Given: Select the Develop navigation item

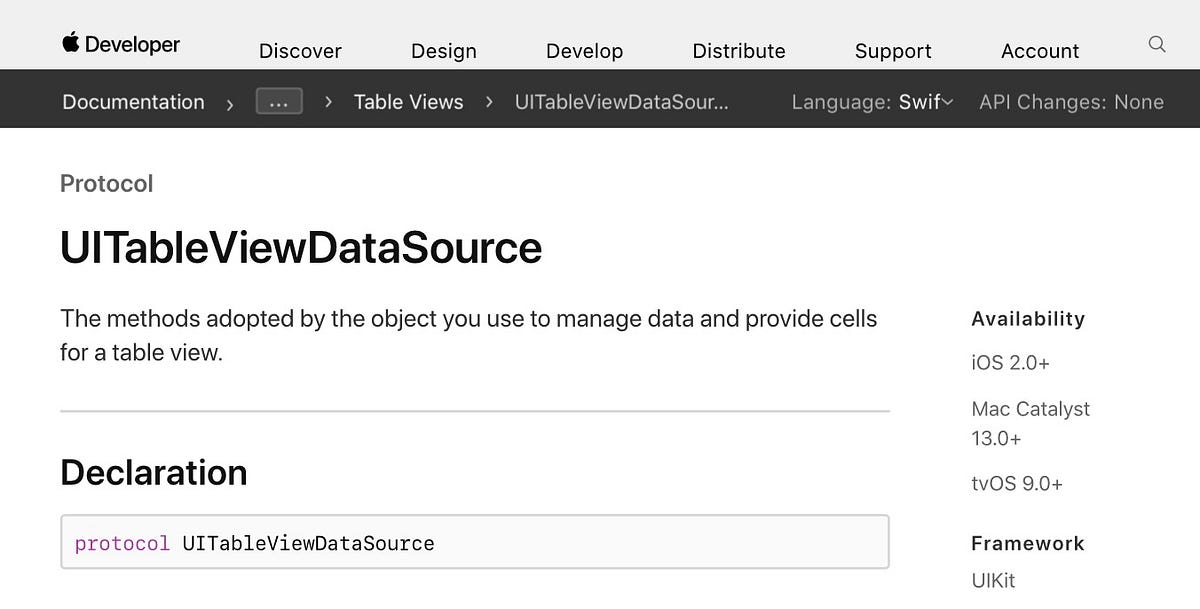Looking at the screenshot, I should (584, 51).
